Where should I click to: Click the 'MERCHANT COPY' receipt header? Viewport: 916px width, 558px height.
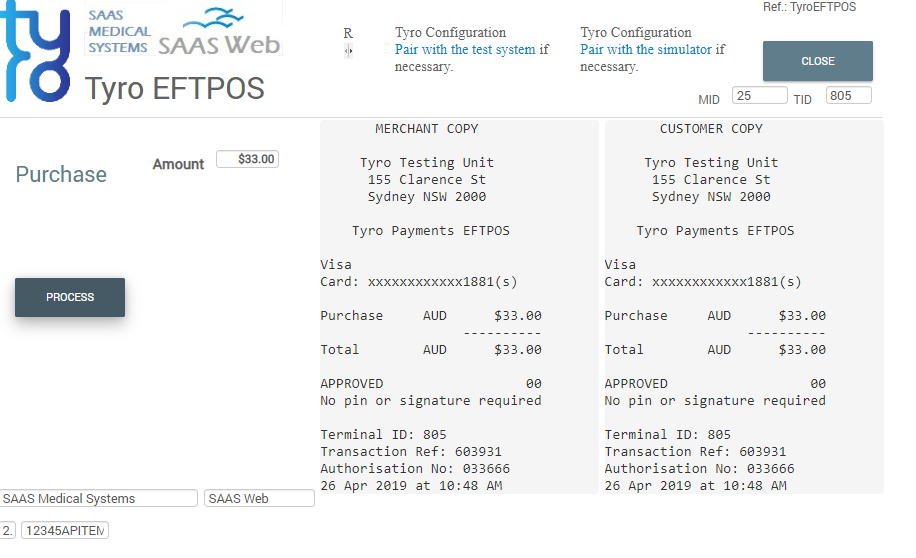[x=426, y=129]
